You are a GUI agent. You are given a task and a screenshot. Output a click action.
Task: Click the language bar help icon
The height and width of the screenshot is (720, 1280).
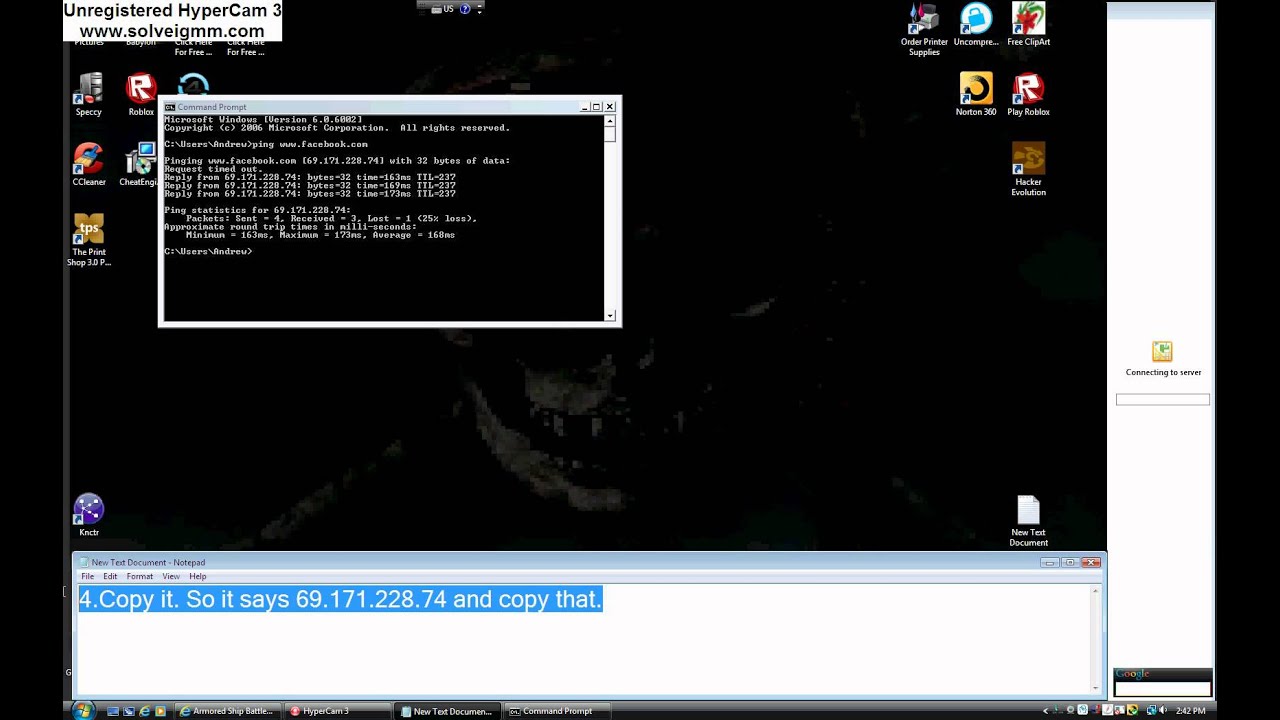click(465, 9)
